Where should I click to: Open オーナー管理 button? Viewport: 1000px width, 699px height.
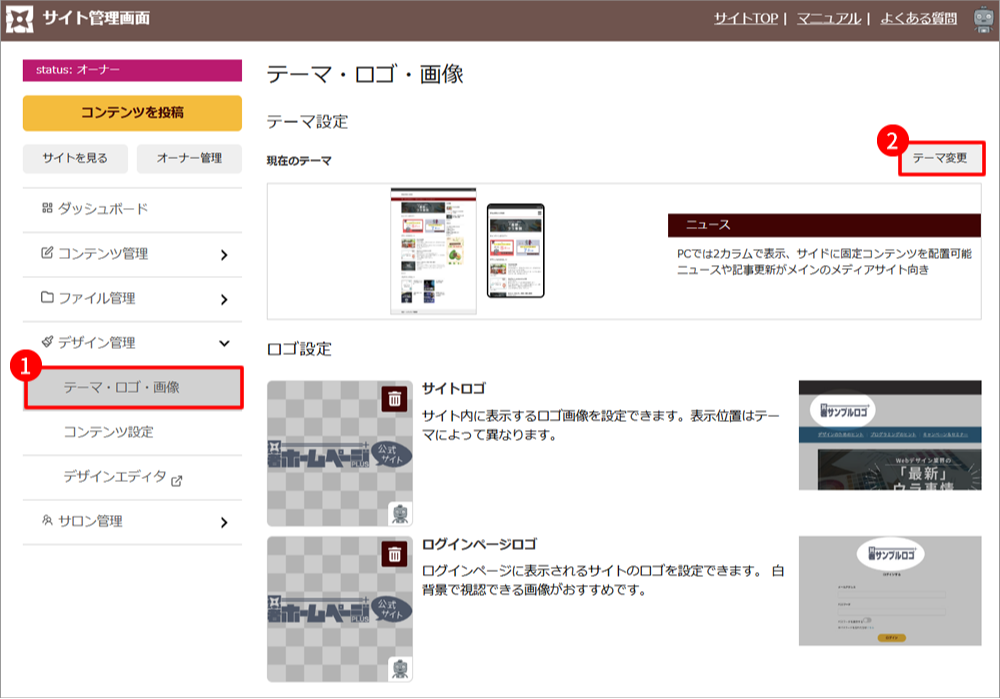(x=189, y=158)
